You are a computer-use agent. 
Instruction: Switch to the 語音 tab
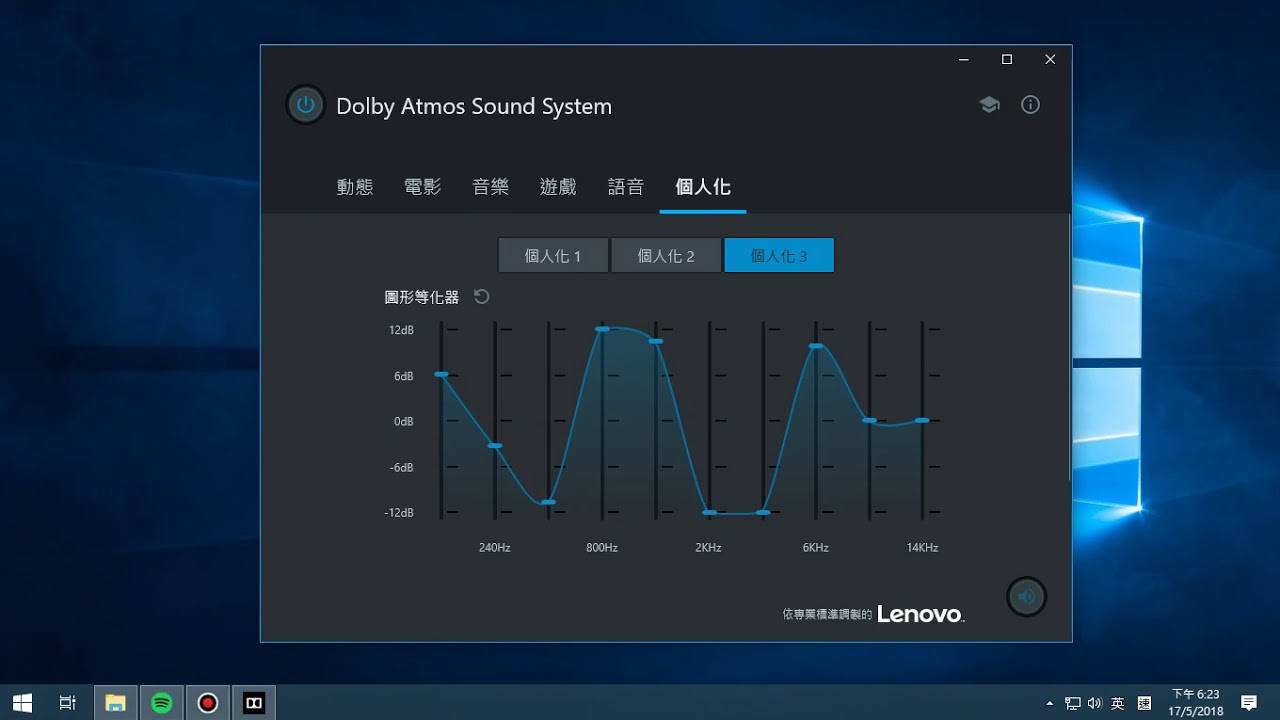626,187
